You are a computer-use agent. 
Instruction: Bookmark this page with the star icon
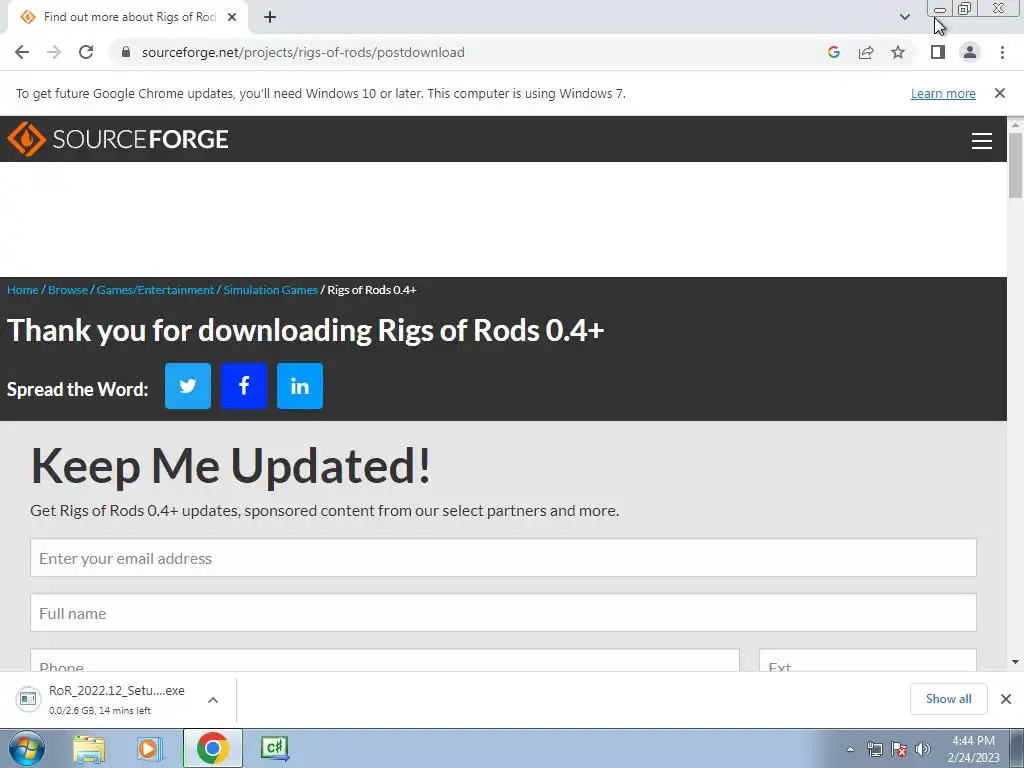(x=898, y=52)
